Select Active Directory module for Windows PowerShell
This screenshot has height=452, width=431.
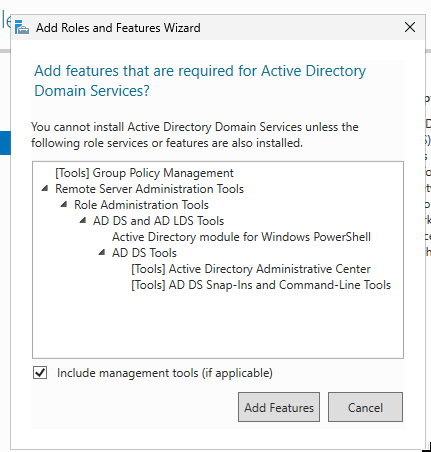click(241, 237)
